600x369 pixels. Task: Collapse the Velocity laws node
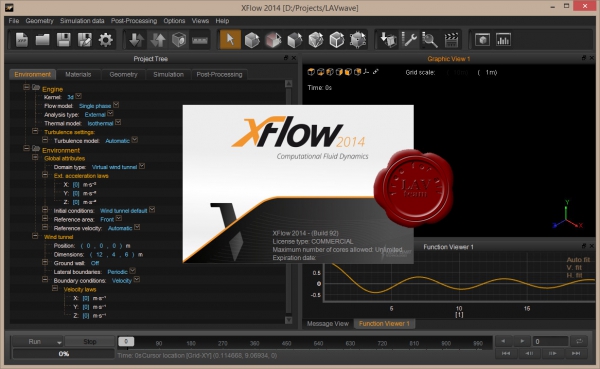(55, 288)
